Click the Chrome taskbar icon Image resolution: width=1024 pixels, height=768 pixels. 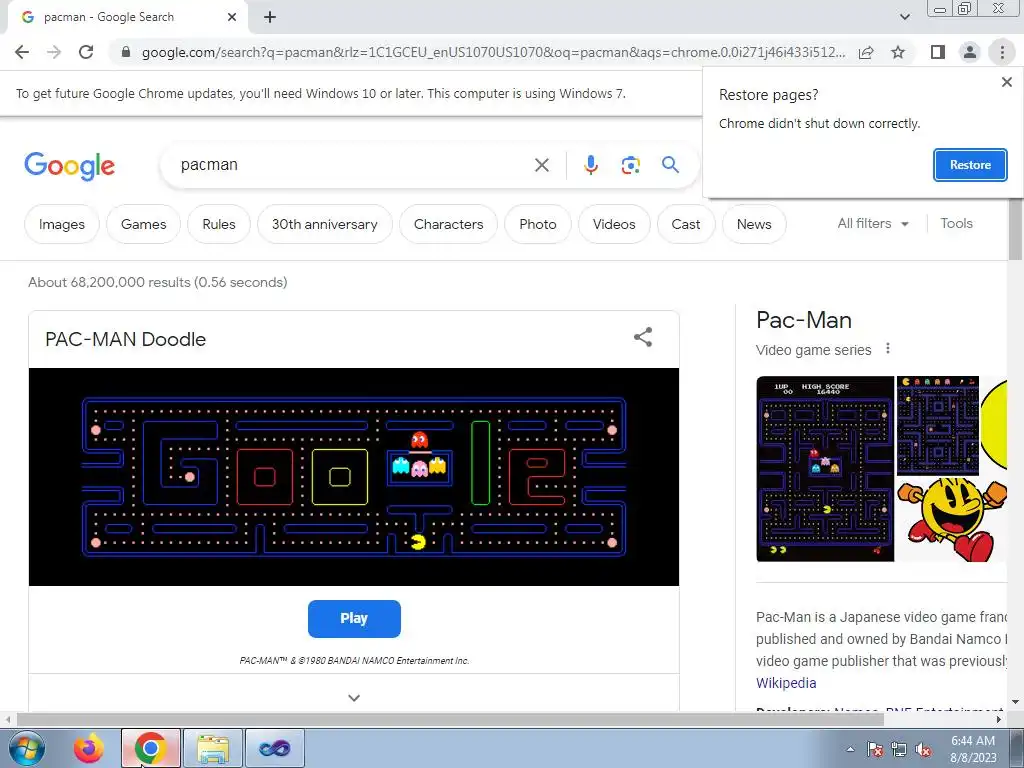pyautogui.click(x=151, y=748)
